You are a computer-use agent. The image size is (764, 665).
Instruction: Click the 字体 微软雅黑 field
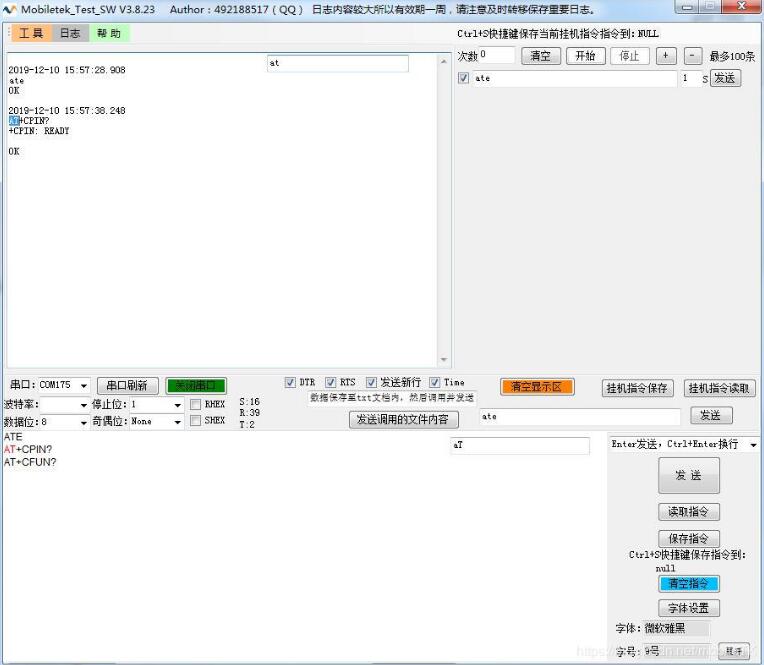pyautogui.click(x=676, y=628)
